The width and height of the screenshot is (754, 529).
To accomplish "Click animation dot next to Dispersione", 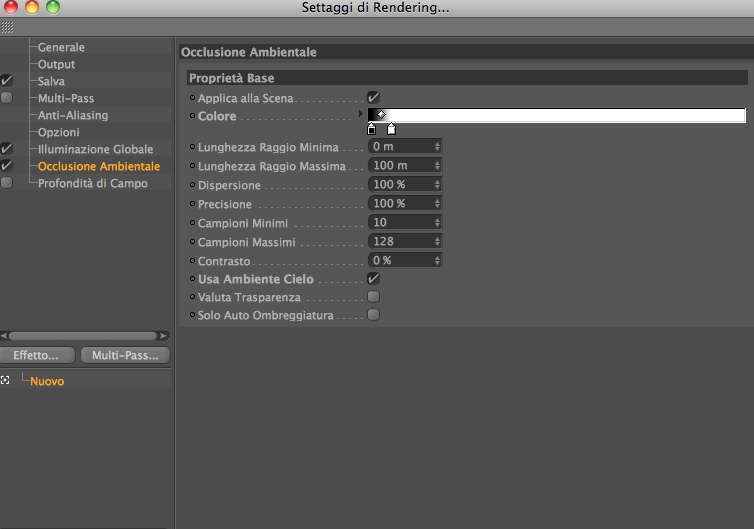I will 192,184.
